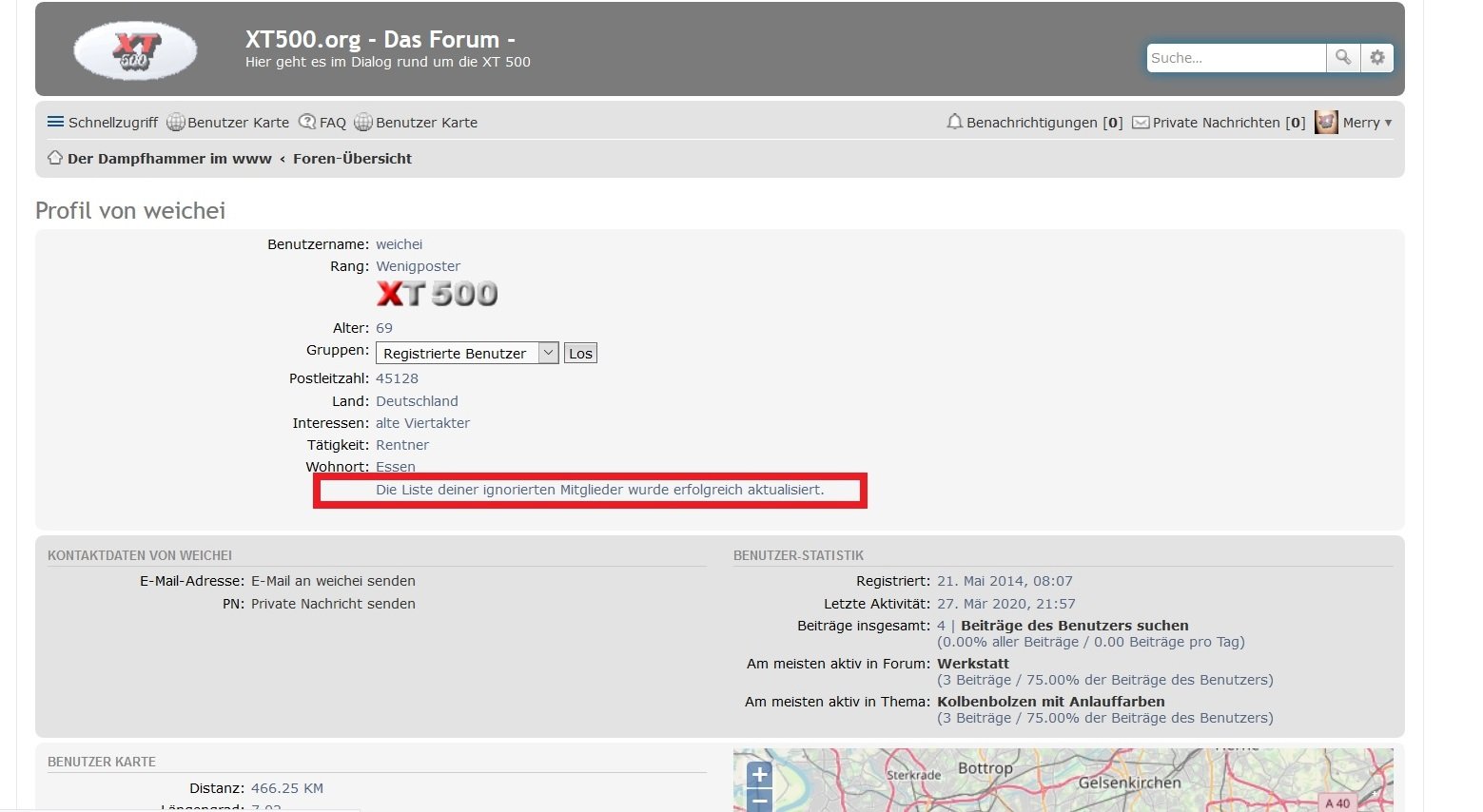
Task: Open Kolbenbolzen mit Anlauffarben topic
Action: click(1050, 702)
